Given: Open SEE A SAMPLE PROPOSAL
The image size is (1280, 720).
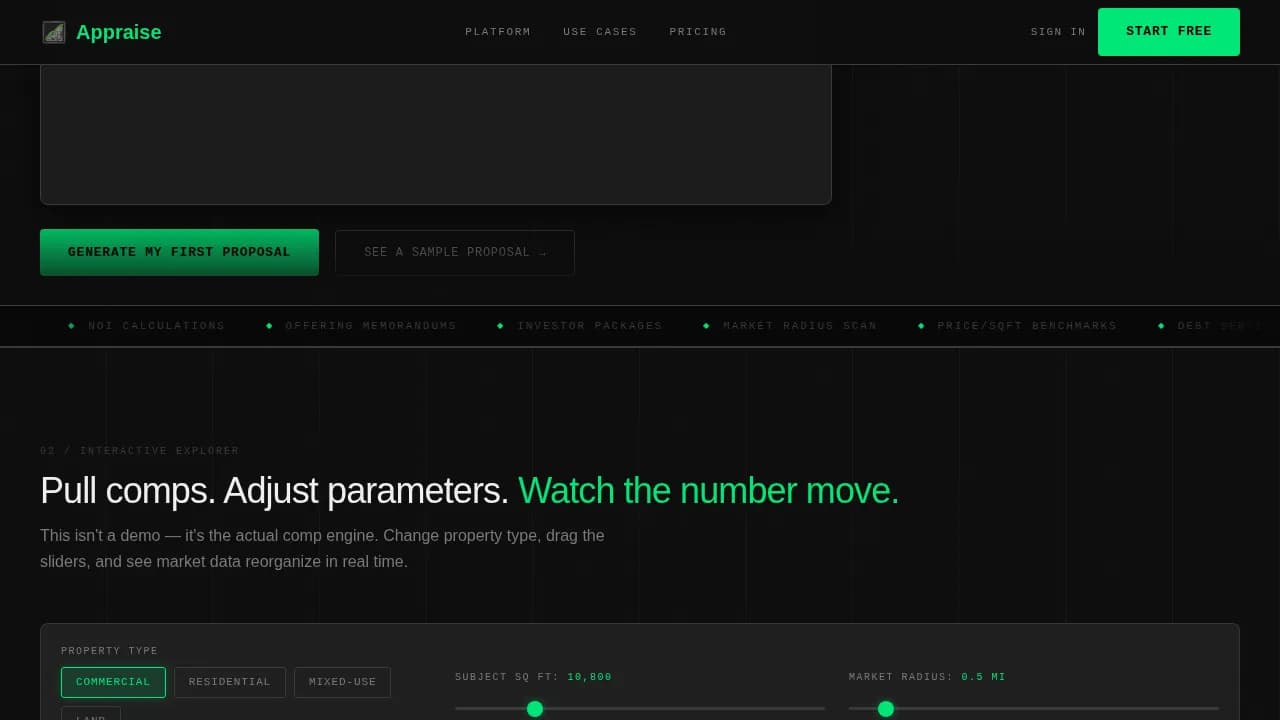Looking at the screenshot, I should tap(454, 252).
